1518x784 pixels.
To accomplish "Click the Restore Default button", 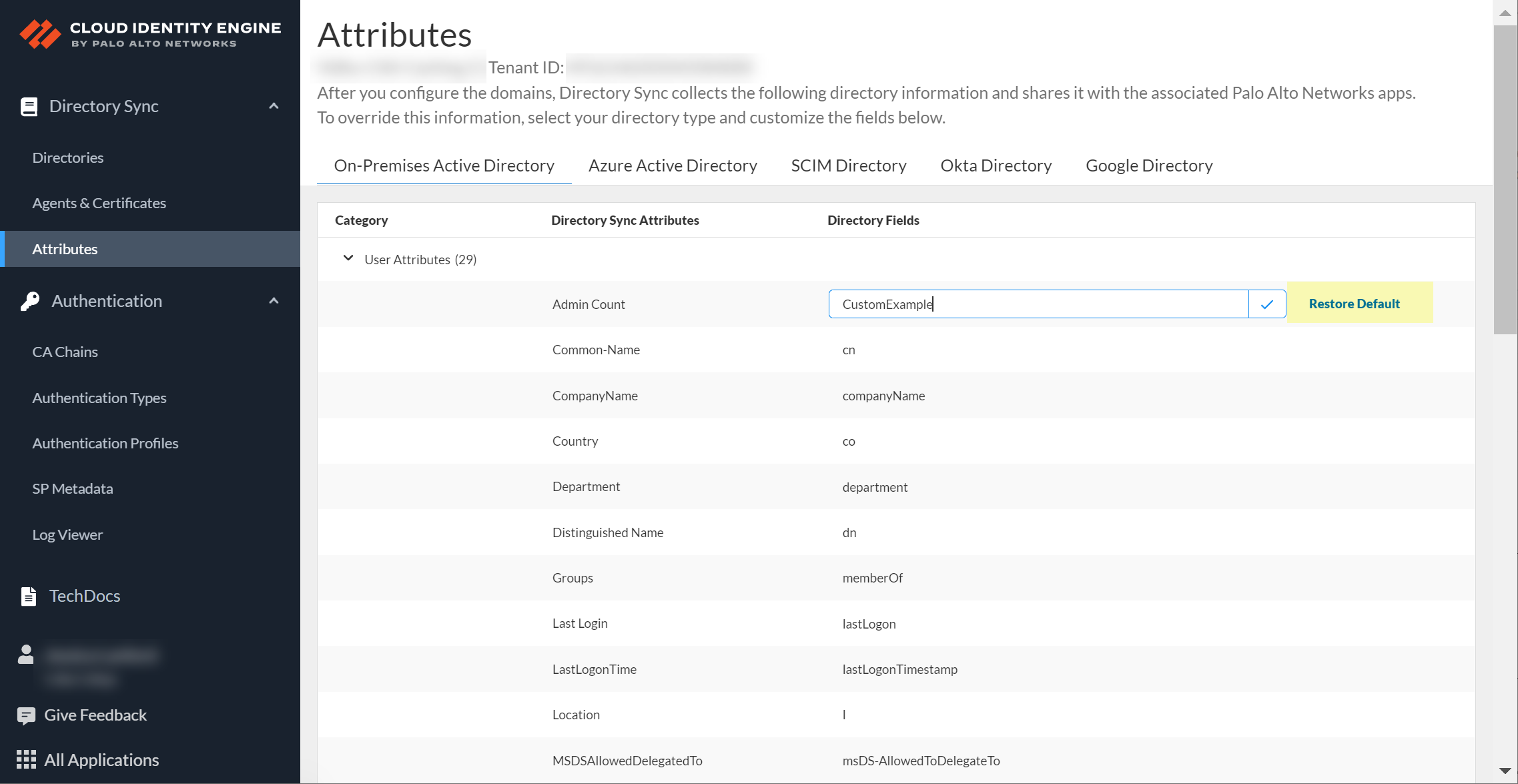I will (1354, 304).
